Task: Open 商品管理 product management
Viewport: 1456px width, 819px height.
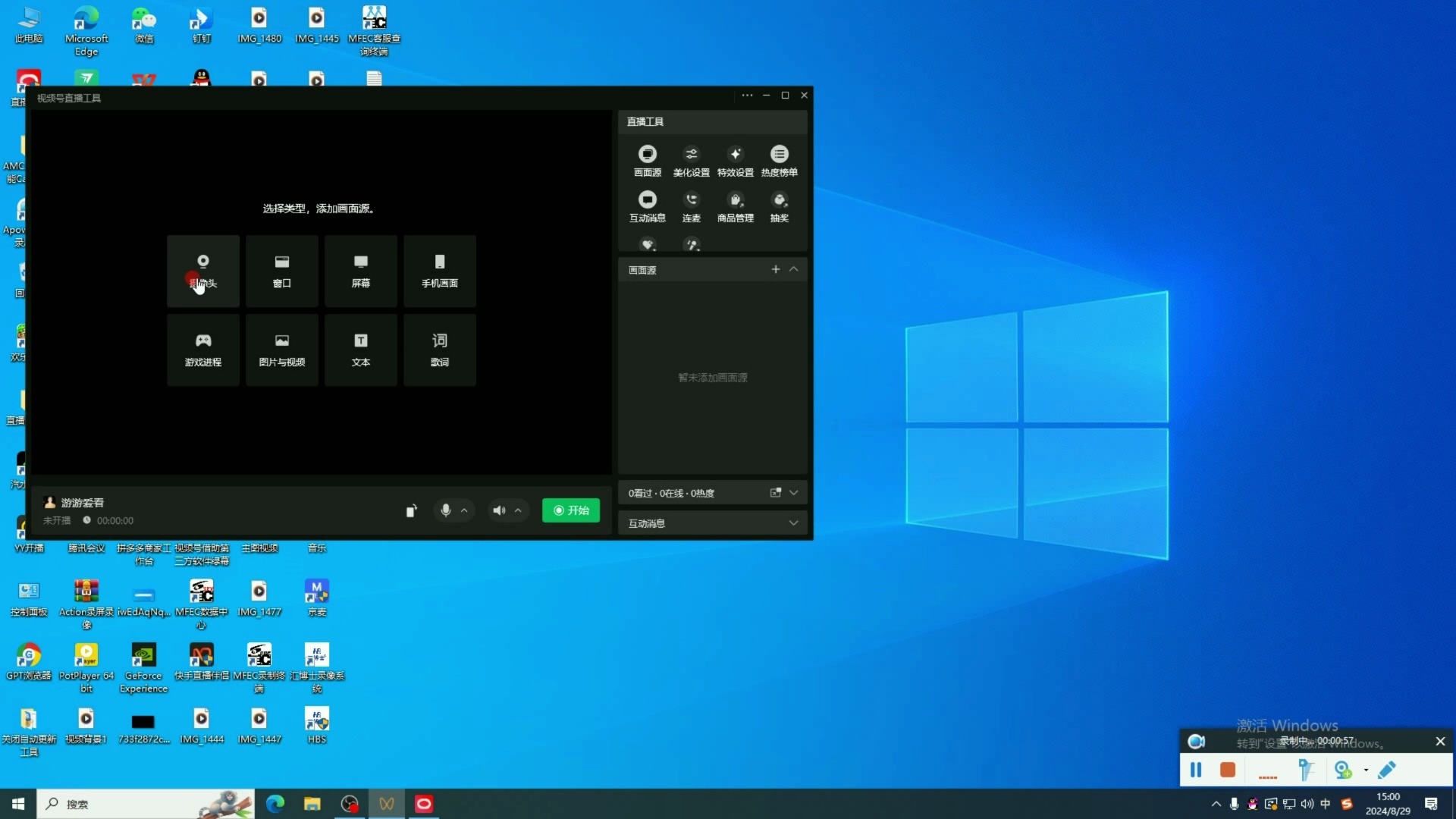Action: click(x=736, y=206)
